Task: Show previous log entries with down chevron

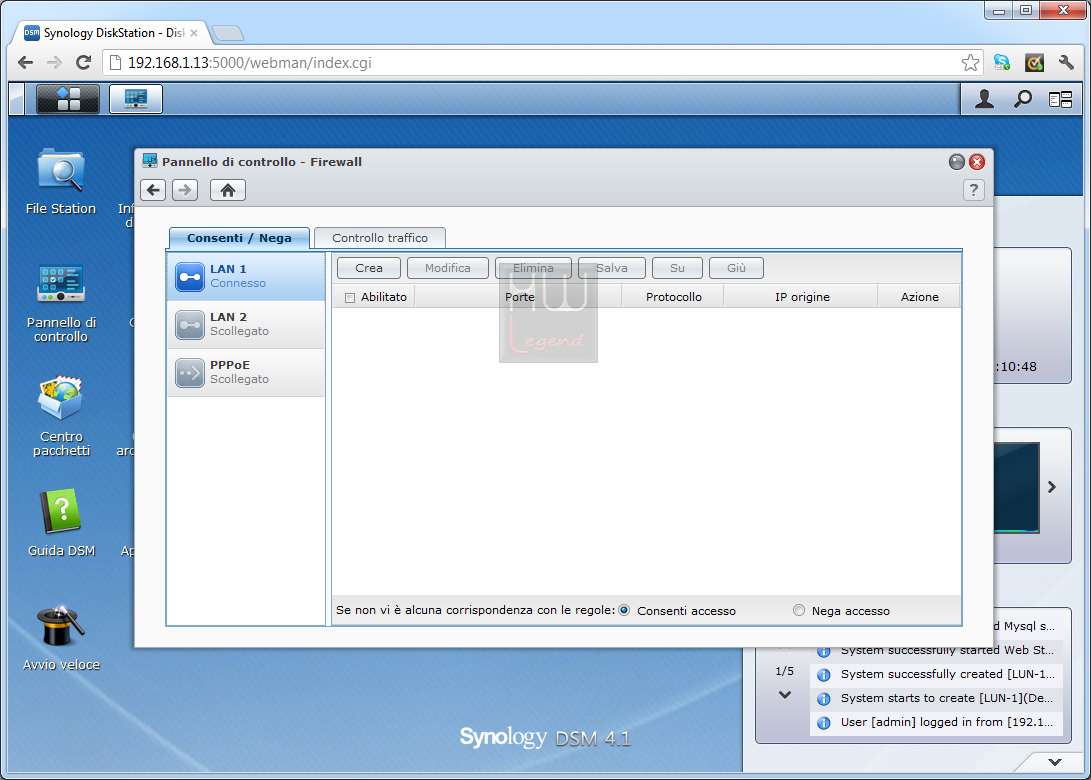Action: [x=785, y=694]
